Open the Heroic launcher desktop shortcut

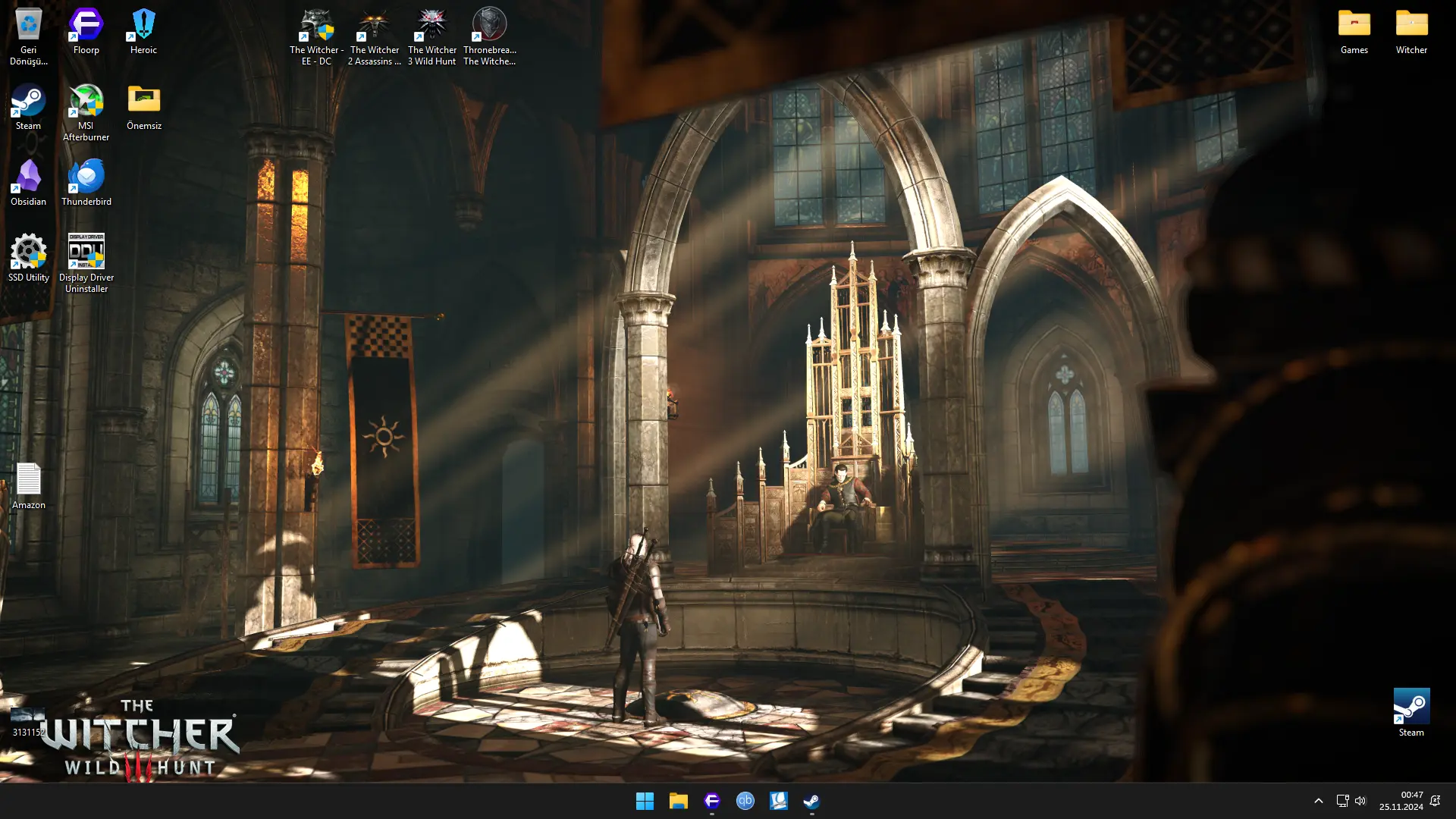(143, 31)
